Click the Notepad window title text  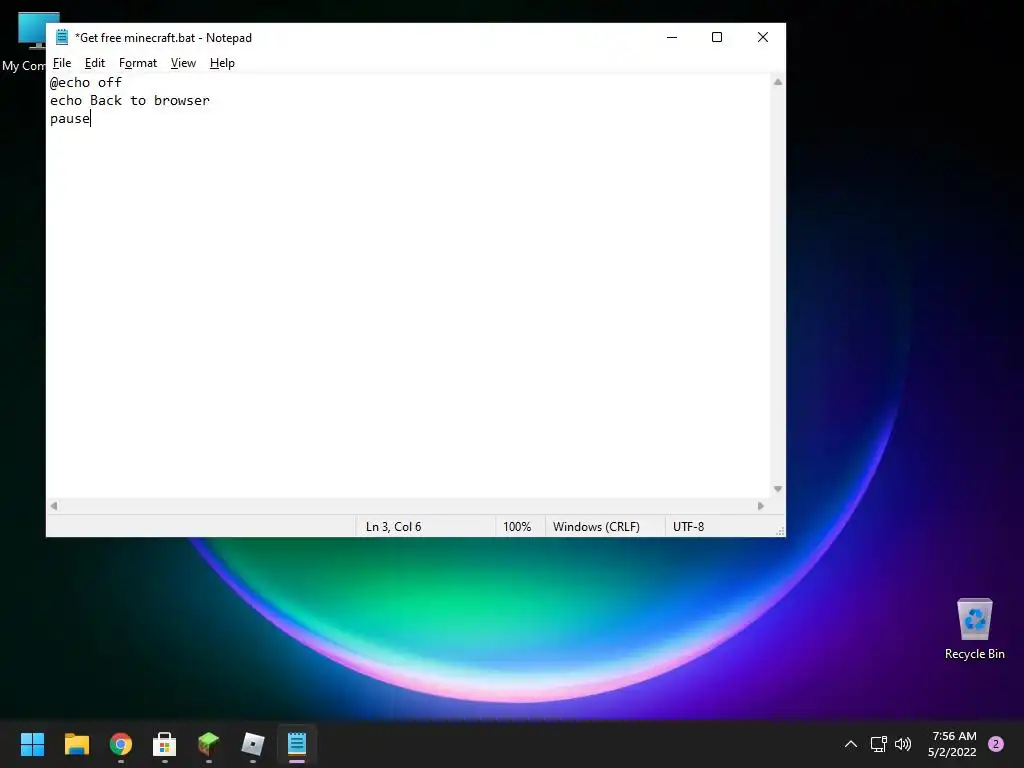(163, 37)
